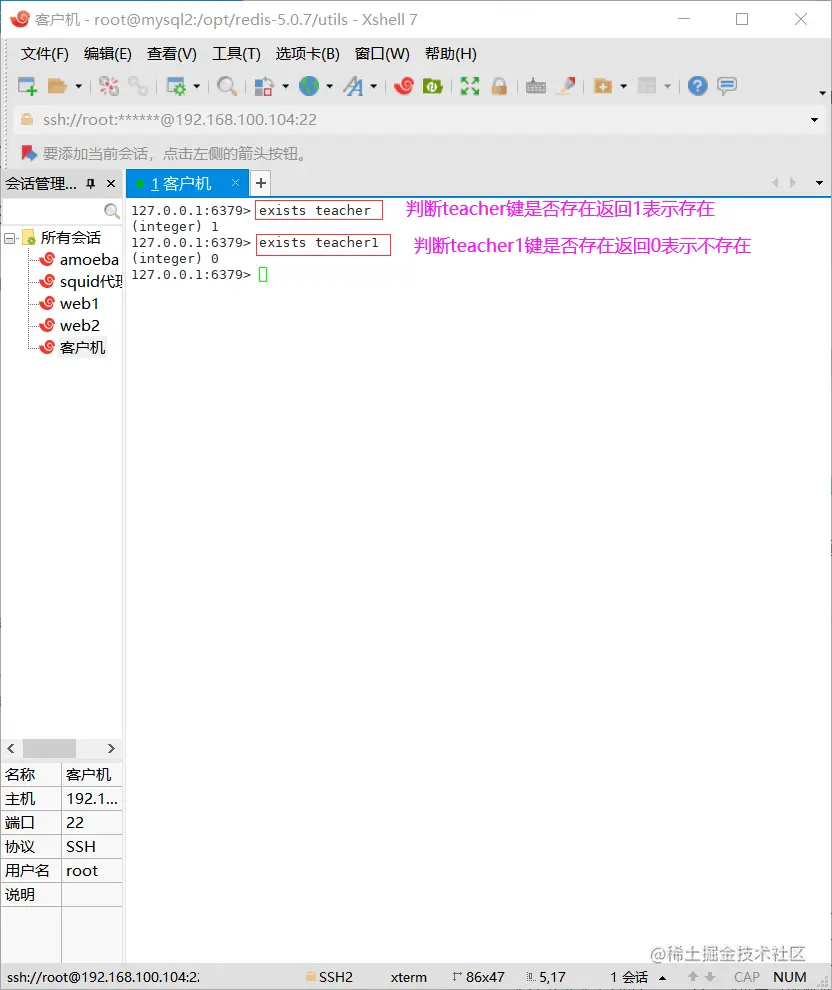Click the Open Session folder icon
The width and height of the screenshot is (832, 990).
(x=57, y=86)
